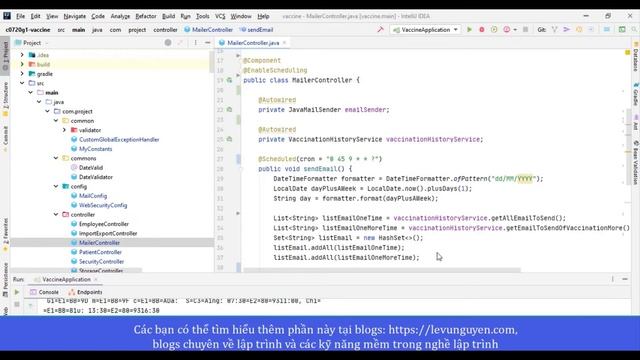Open dropdown arrow beside profiler icon

tap(515, 29)
